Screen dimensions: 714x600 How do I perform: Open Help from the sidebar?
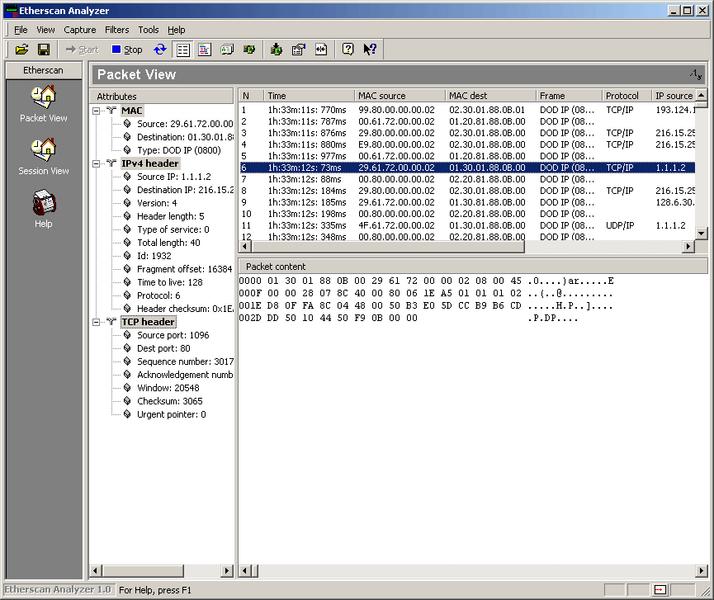43,209
